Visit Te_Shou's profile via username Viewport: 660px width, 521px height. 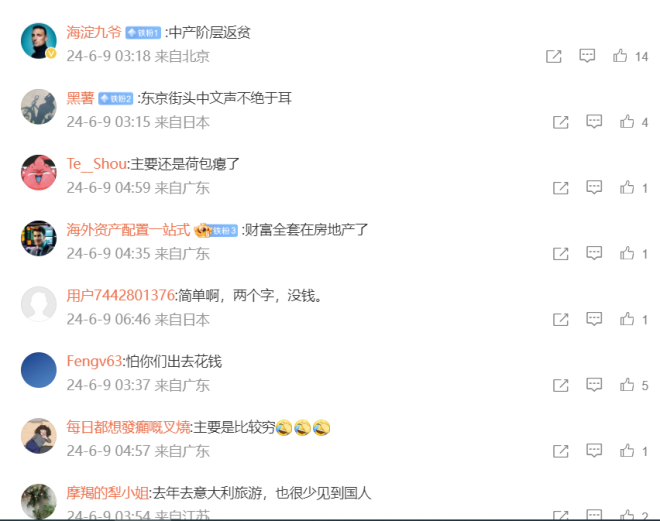[96, 164]
